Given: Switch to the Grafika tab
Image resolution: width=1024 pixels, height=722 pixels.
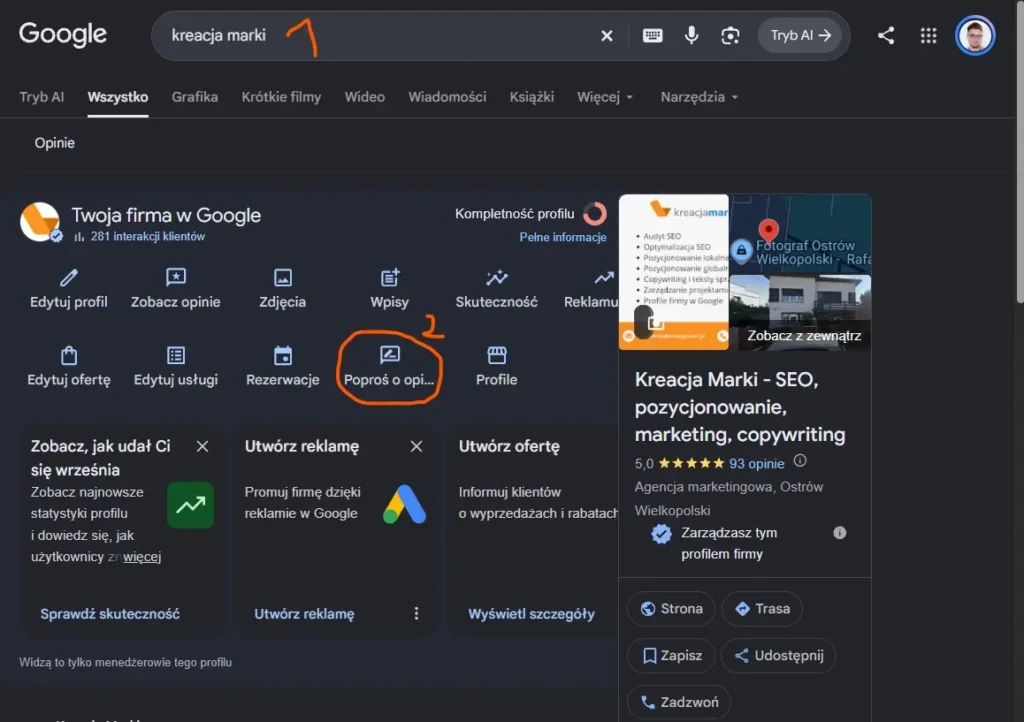Looking at the screenshot, I should pos(195,97).
